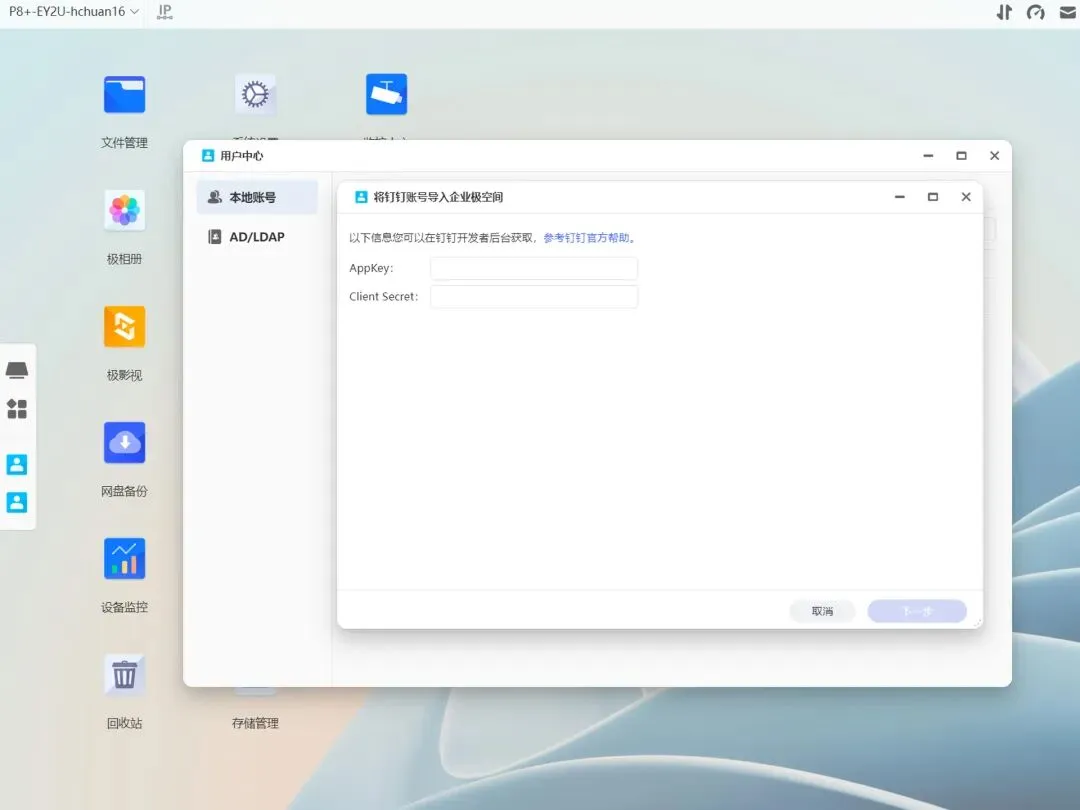The image size is (1080, 810).
Task: Open the left dock app grid icon
Action: 17,409
